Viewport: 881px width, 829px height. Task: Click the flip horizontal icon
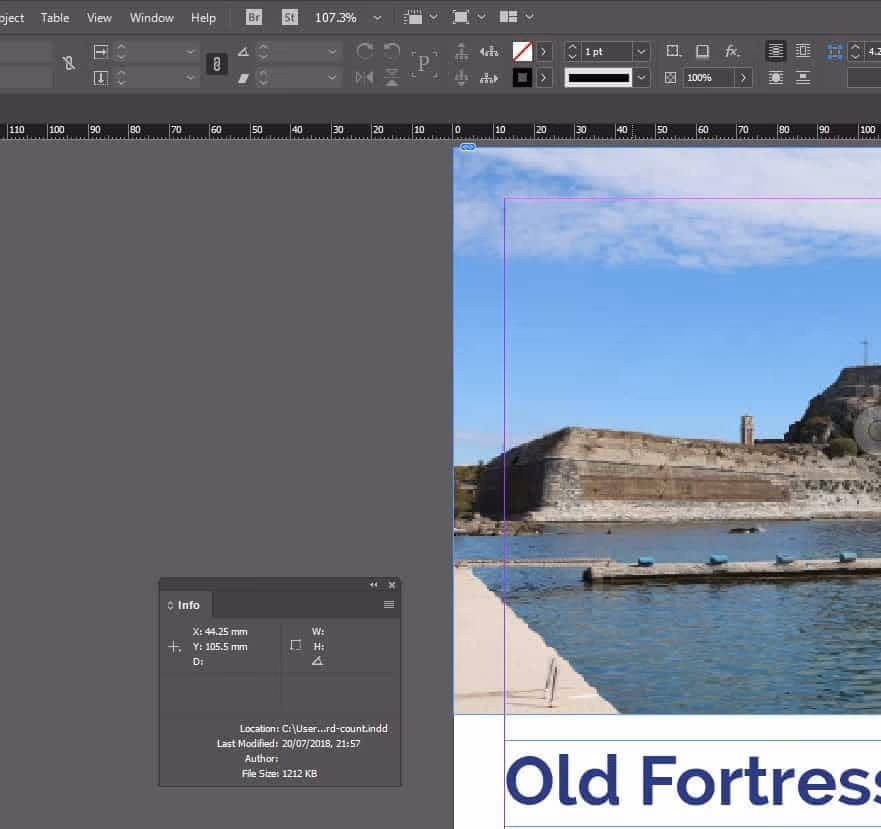coord(365,77)
